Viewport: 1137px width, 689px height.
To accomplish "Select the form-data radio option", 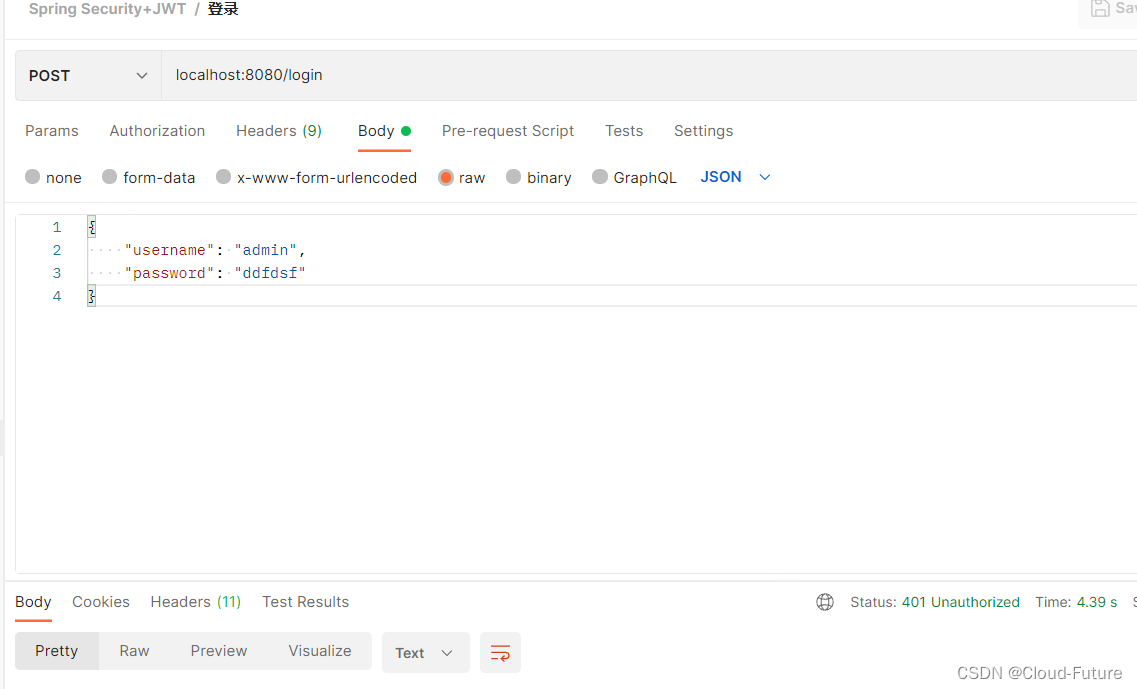I will click(x=110, y=177).
